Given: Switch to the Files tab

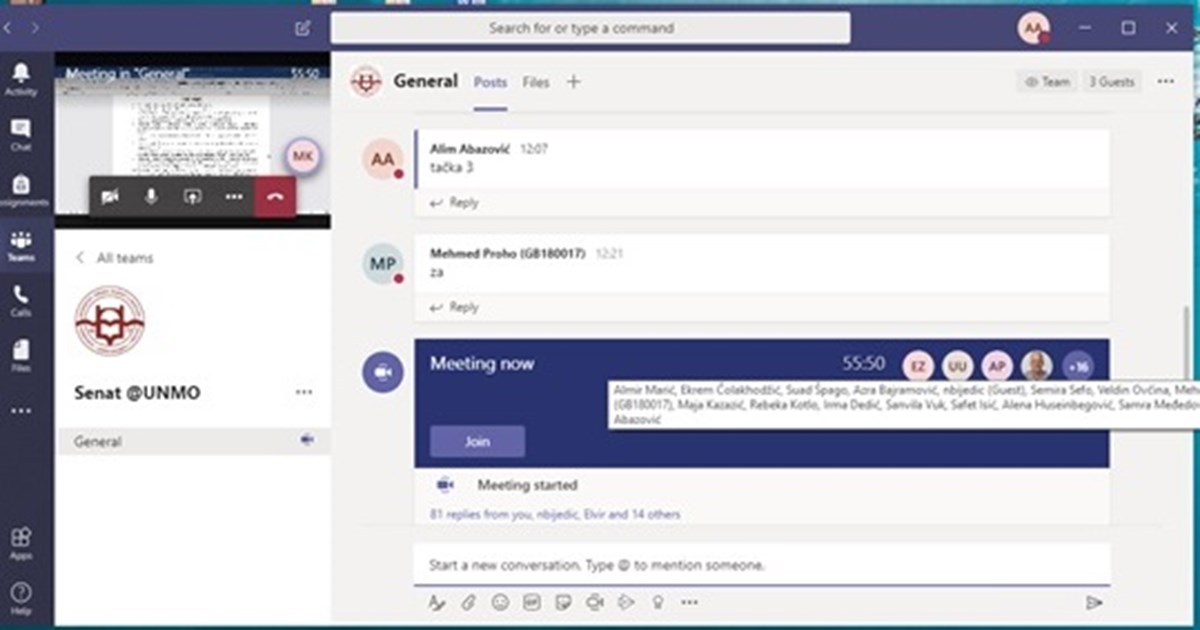Looking at the screenshot, I should 536,82.
